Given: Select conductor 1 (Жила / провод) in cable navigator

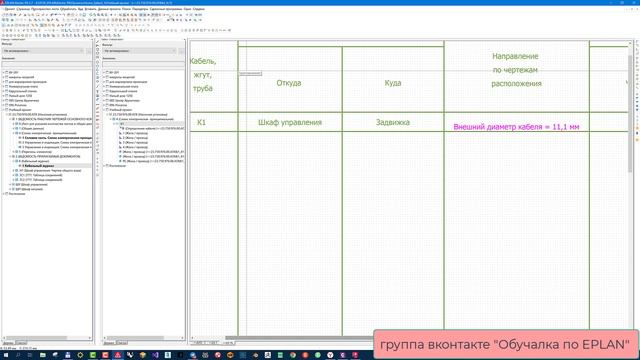Looking at the screenshot, I should (x=133, y=133).
